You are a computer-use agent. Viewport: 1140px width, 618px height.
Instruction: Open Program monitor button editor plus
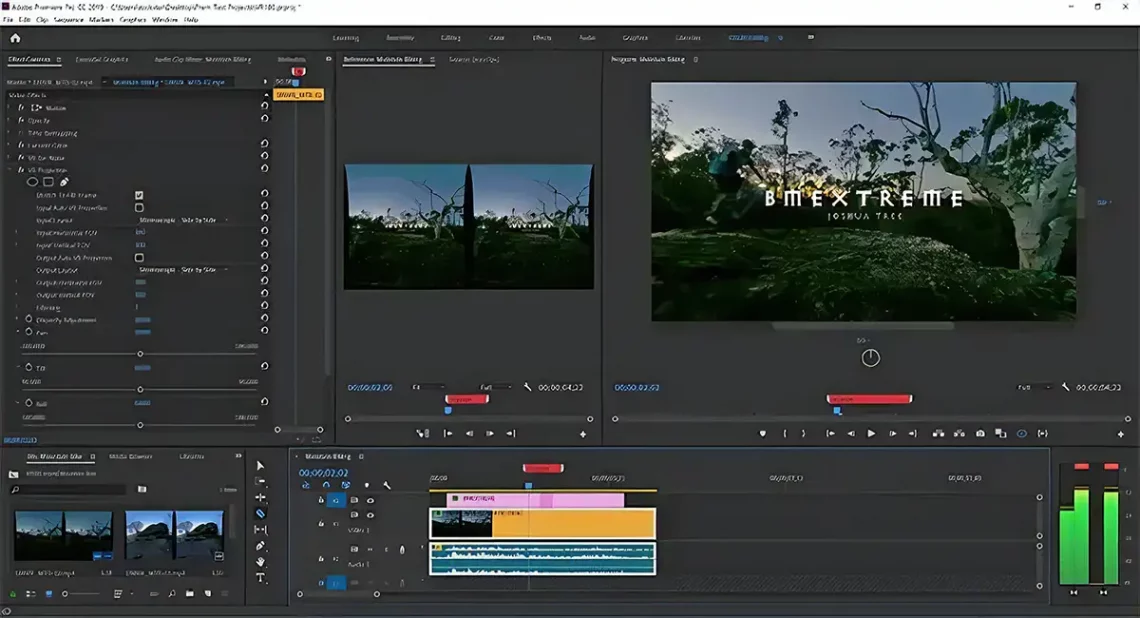click(1120, 434)
